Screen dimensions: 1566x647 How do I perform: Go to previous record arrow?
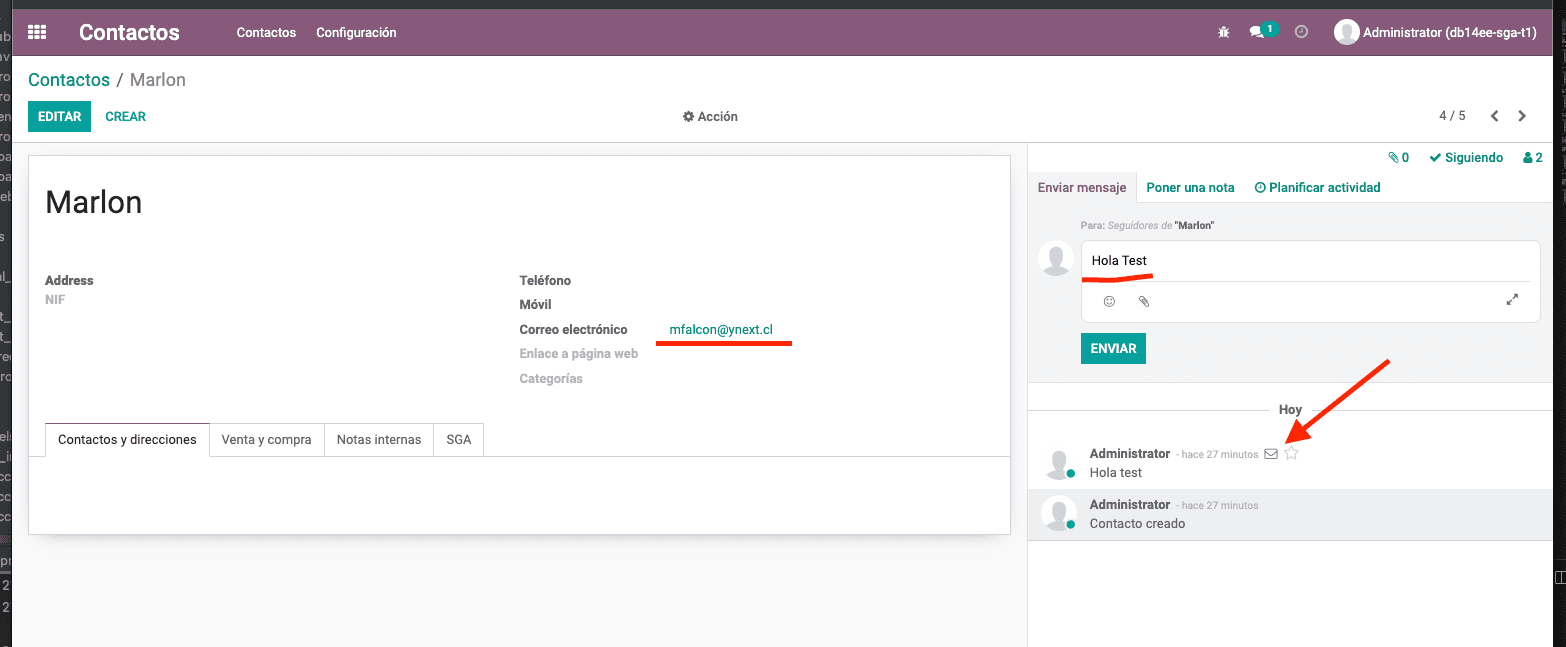(x=1494, y=116)
